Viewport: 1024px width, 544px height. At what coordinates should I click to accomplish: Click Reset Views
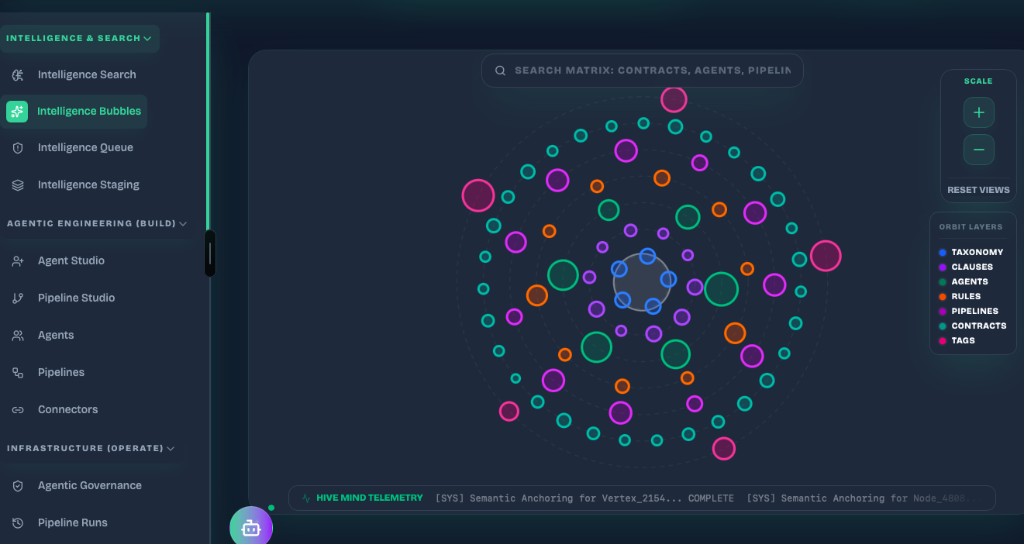[x=978, y=190]
